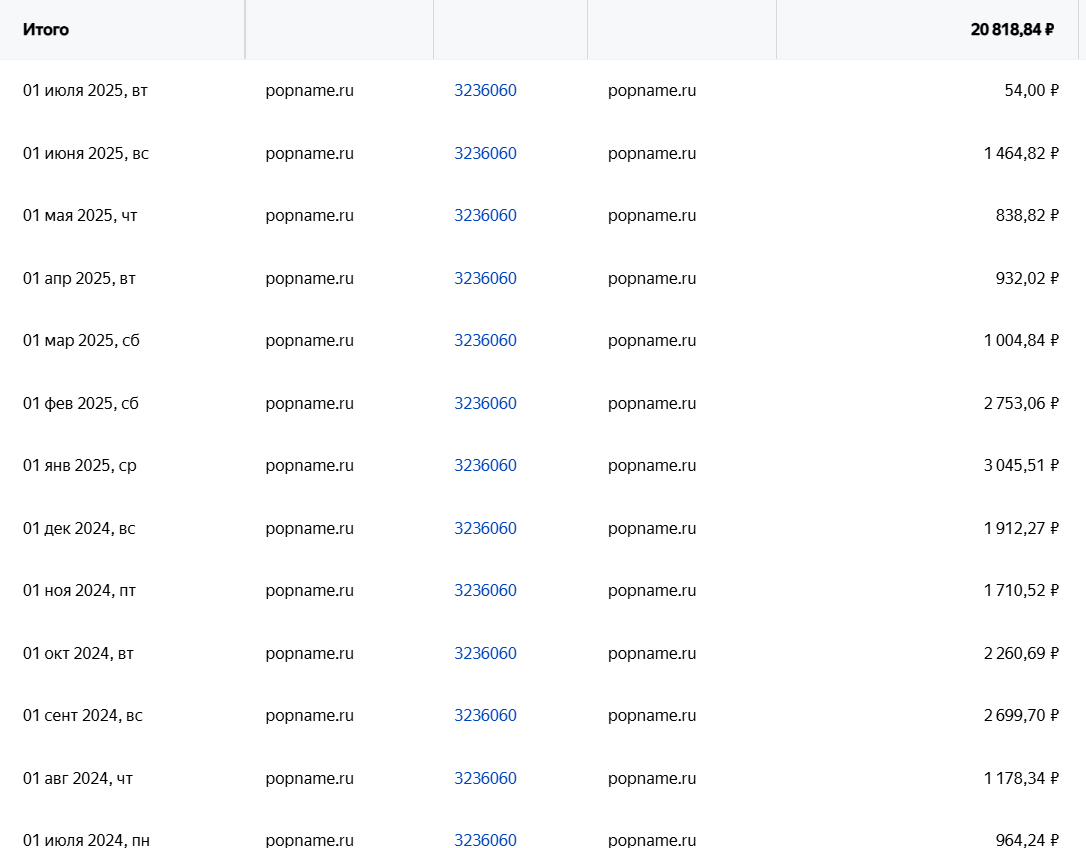Image resolution: width=1086 pixels, height=848 pixels.
Task: Click amount 2 260,69 ₽
Action: tap(1022, 653)
